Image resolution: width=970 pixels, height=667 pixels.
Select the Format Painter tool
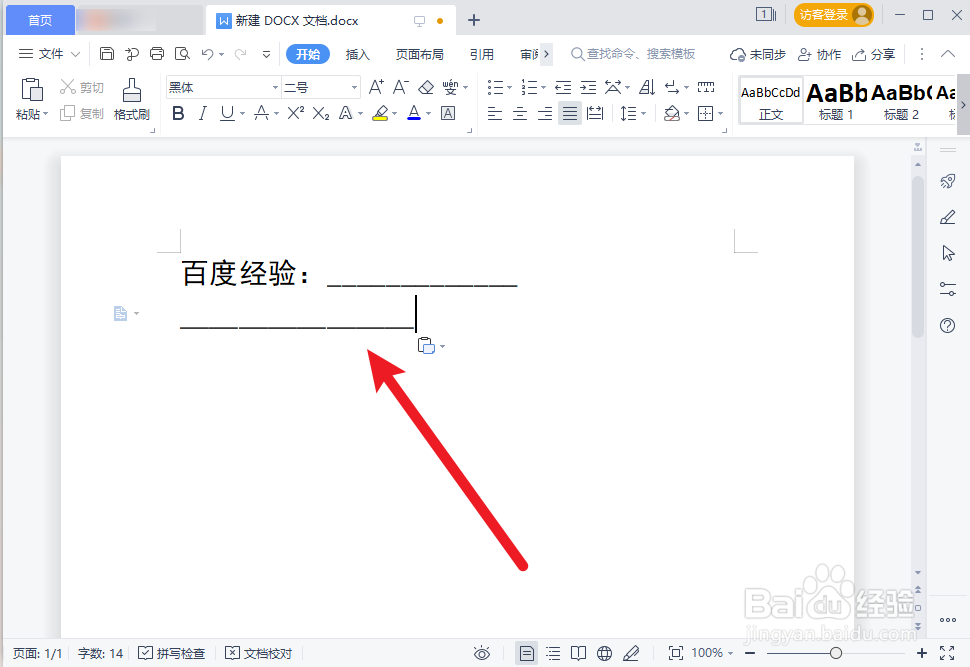point(131,100)
